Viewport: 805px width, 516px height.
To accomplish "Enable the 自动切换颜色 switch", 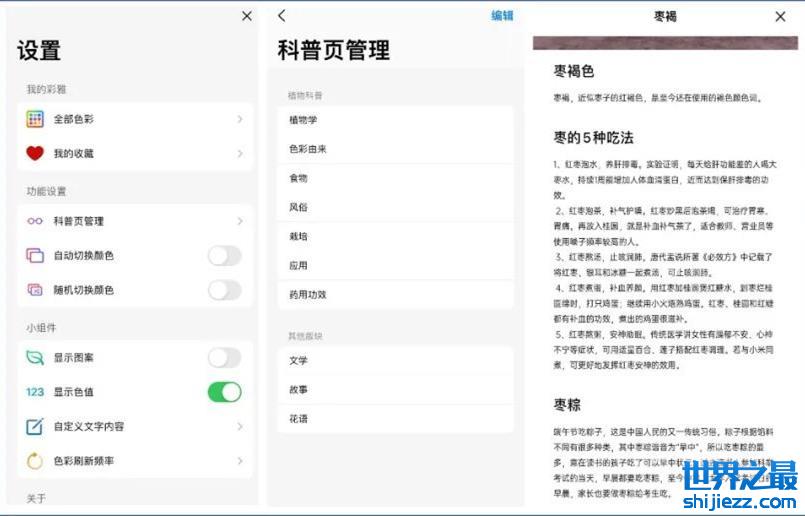I will click(x=224, y=256).
